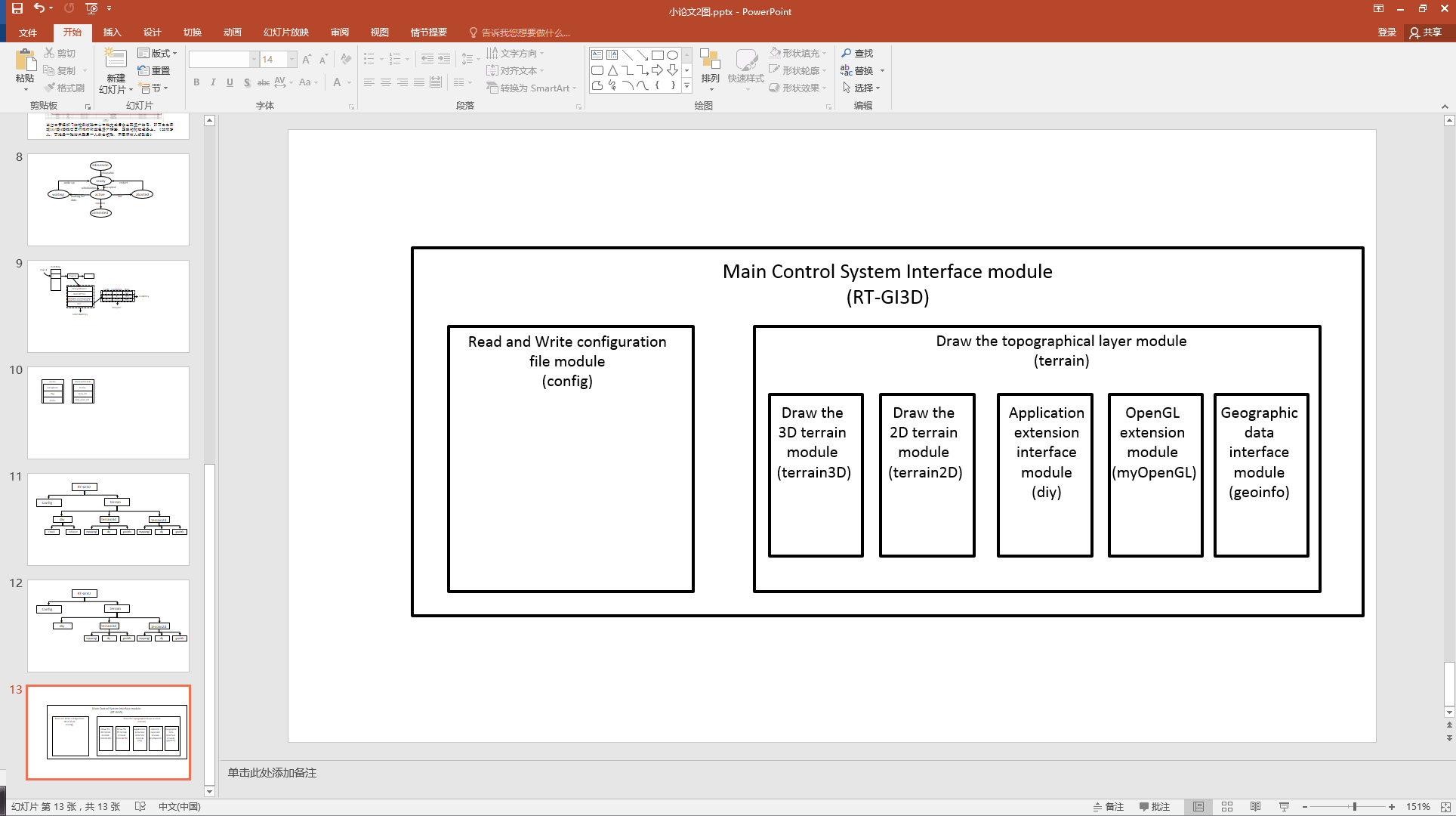
Task: Click Fit slide to window icon
Action: [1445, 807]
